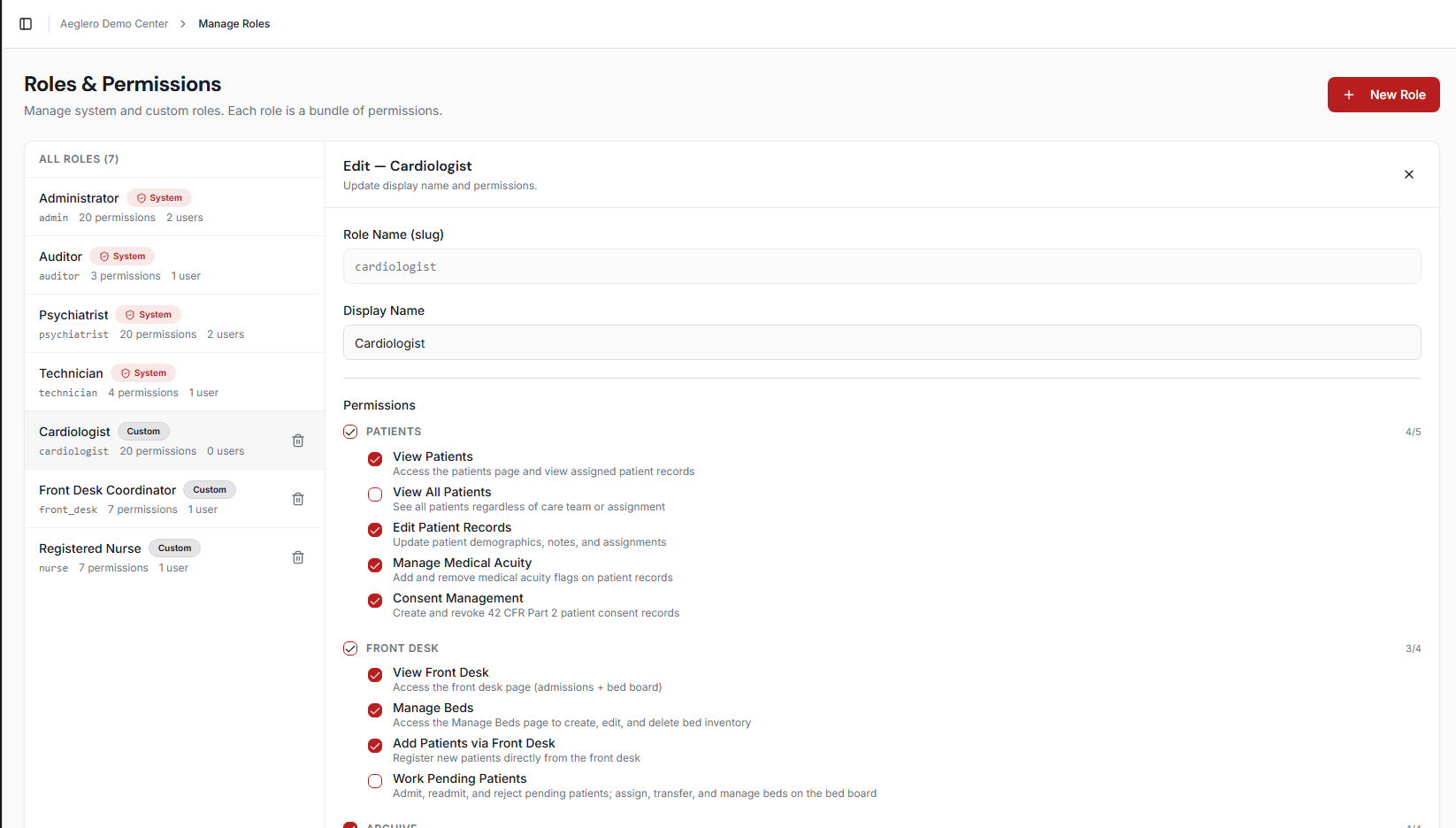This screenshot has width=1456, height=828.
Task: Select the Registered Nurse role
Action: coord(174,557)
